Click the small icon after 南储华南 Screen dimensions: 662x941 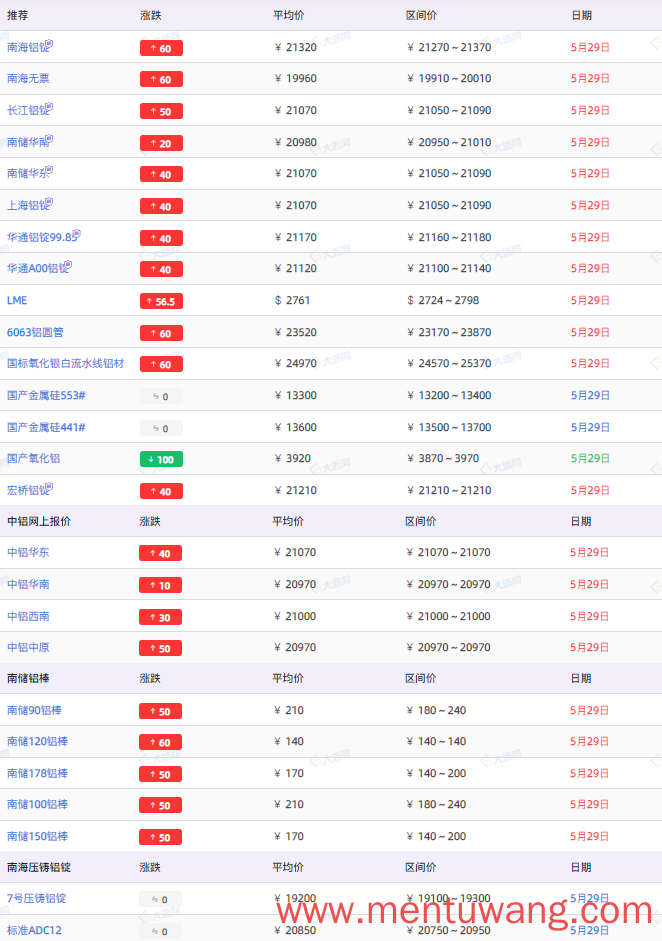50,138
